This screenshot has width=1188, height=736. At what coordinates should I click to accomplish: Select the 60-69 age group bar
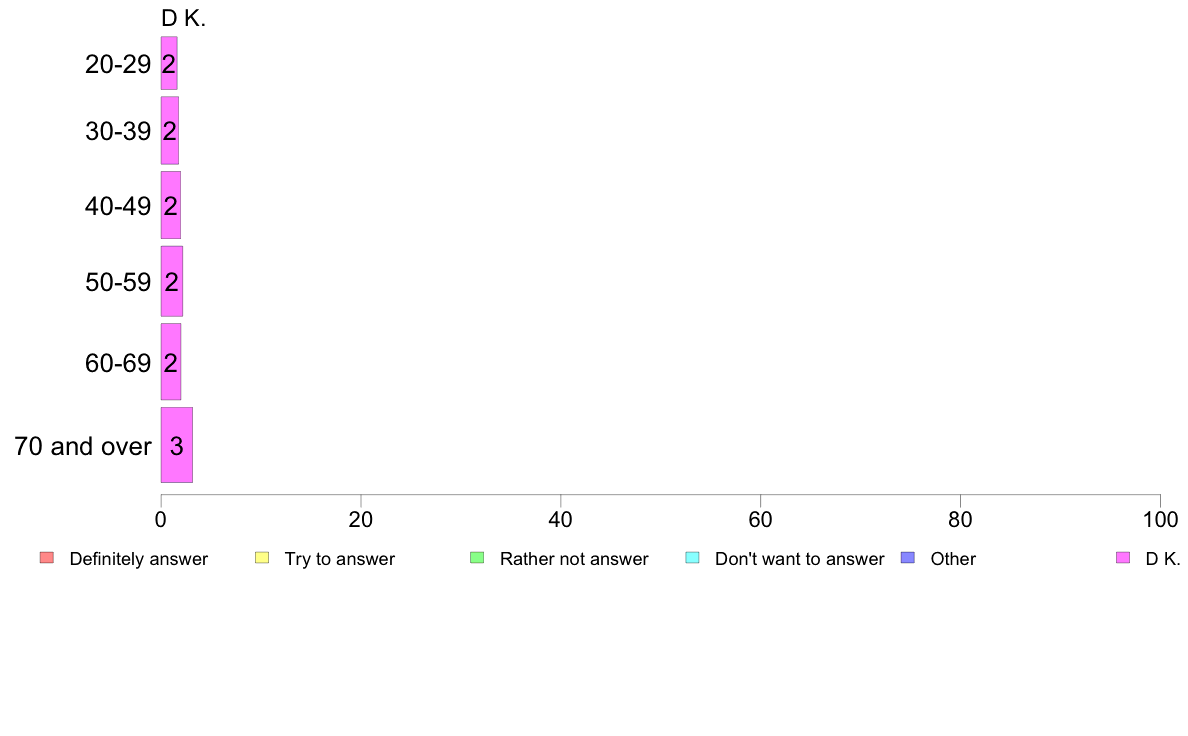coord(170,362)
